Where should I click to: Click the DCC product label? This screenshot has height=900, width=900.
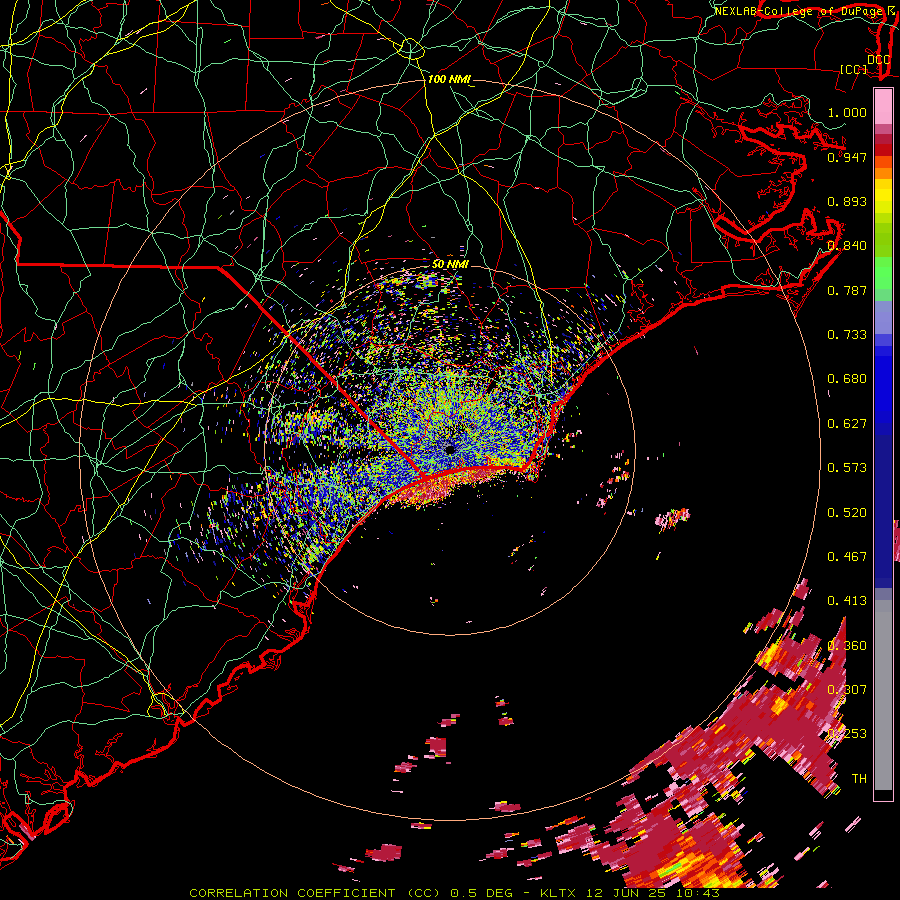(x=879, y=59)
